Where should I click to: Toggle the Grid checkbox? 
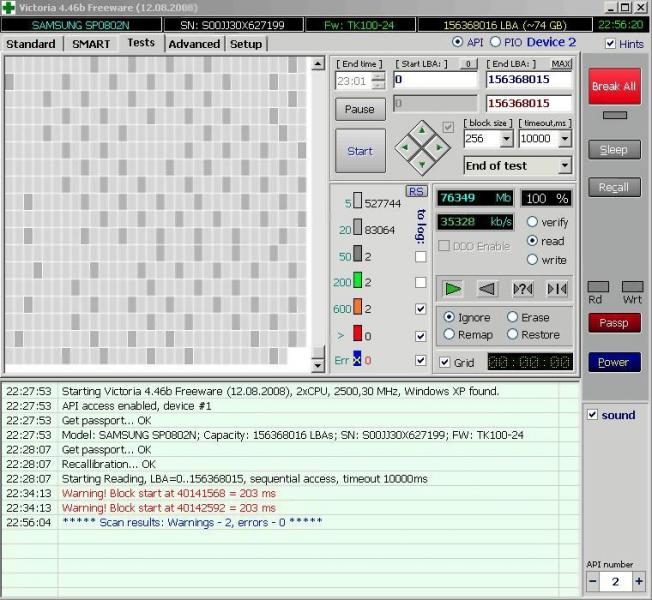pyautogui.click(x=445, y=362)
